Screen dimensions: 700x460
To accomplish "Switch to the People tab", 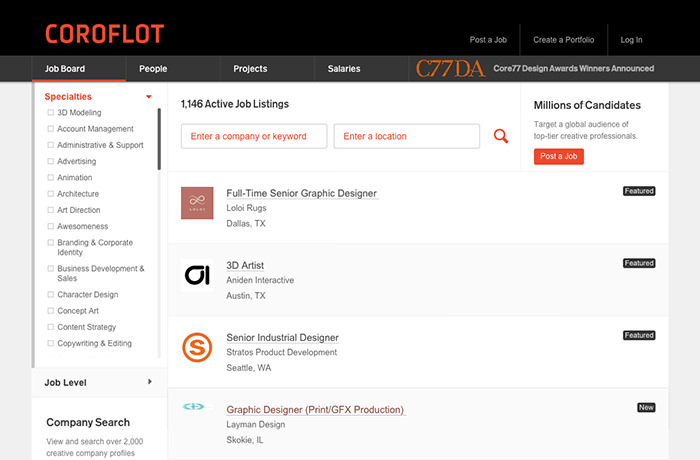I will click(153, 69).
